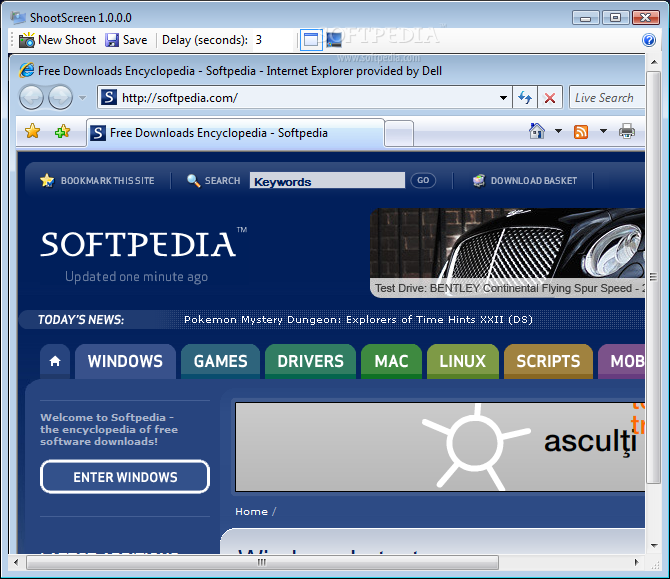Click the Bookmark This Site star icon
The image size is (670, 579).
[47, 180]
